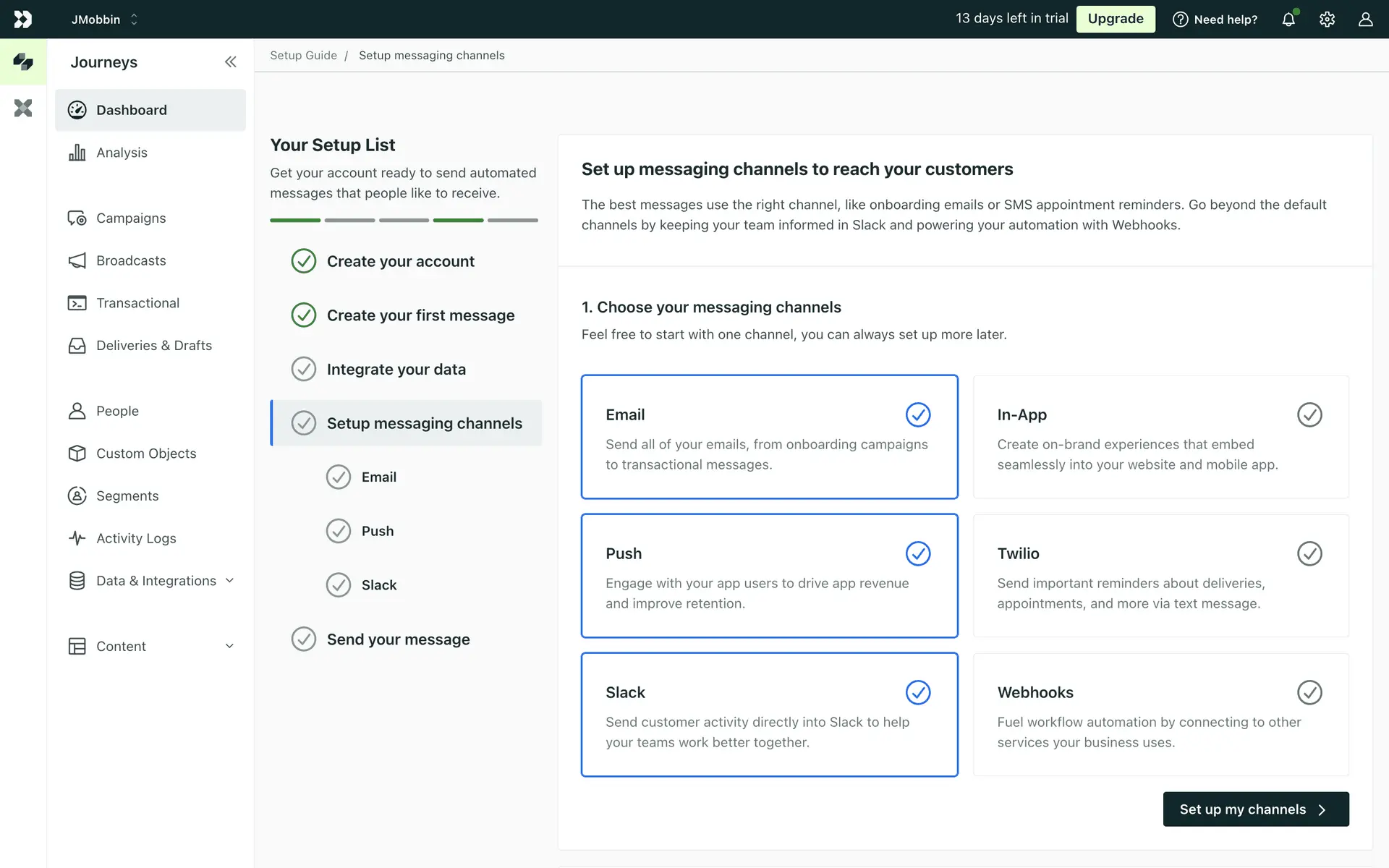This screenshot has width=1389, height=868.
Task: Click the Journeys product icon in left rail
Action: pos(23,62)
